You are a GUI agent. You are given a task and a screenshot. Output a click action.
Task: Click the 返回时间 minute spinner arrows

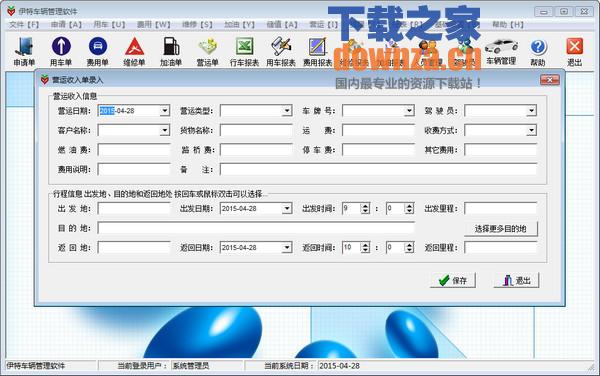coord(409,247)
